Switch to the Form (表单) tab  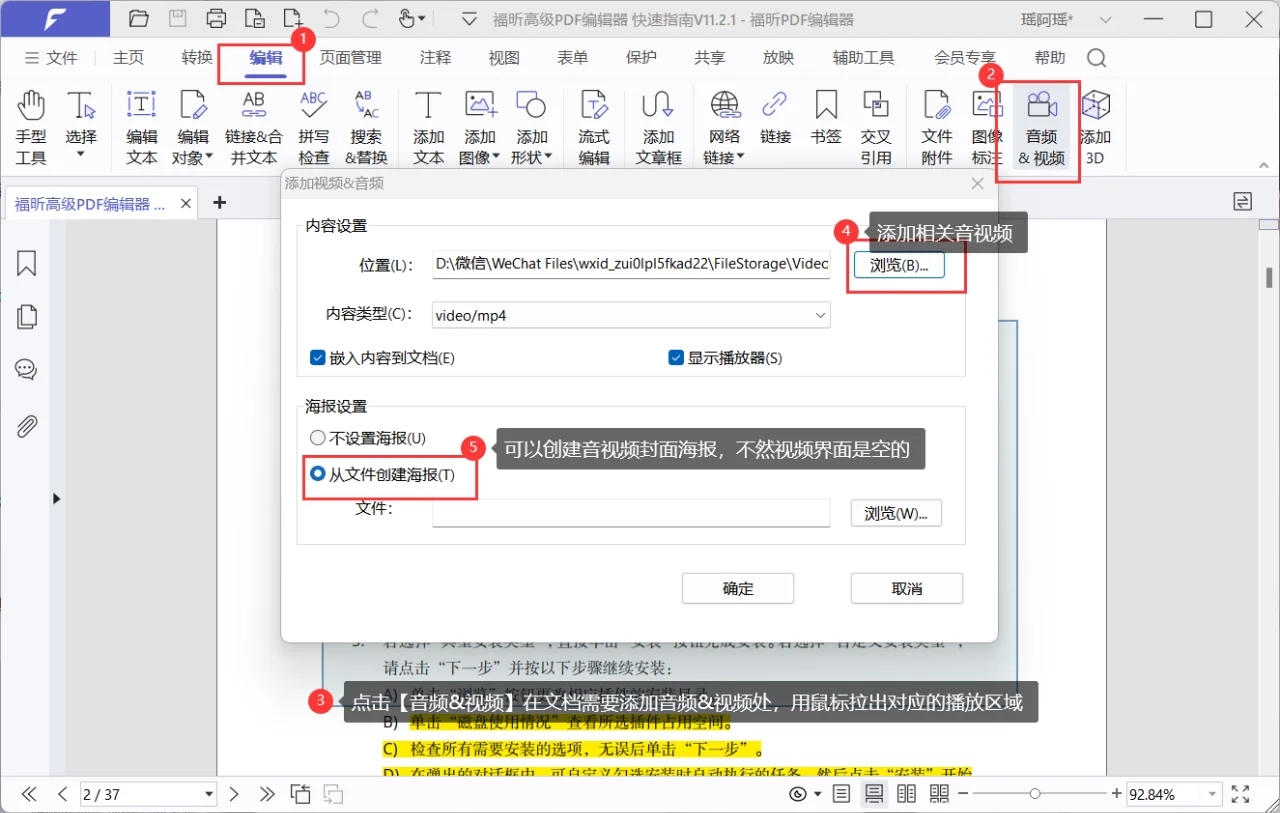coord(573,58)
